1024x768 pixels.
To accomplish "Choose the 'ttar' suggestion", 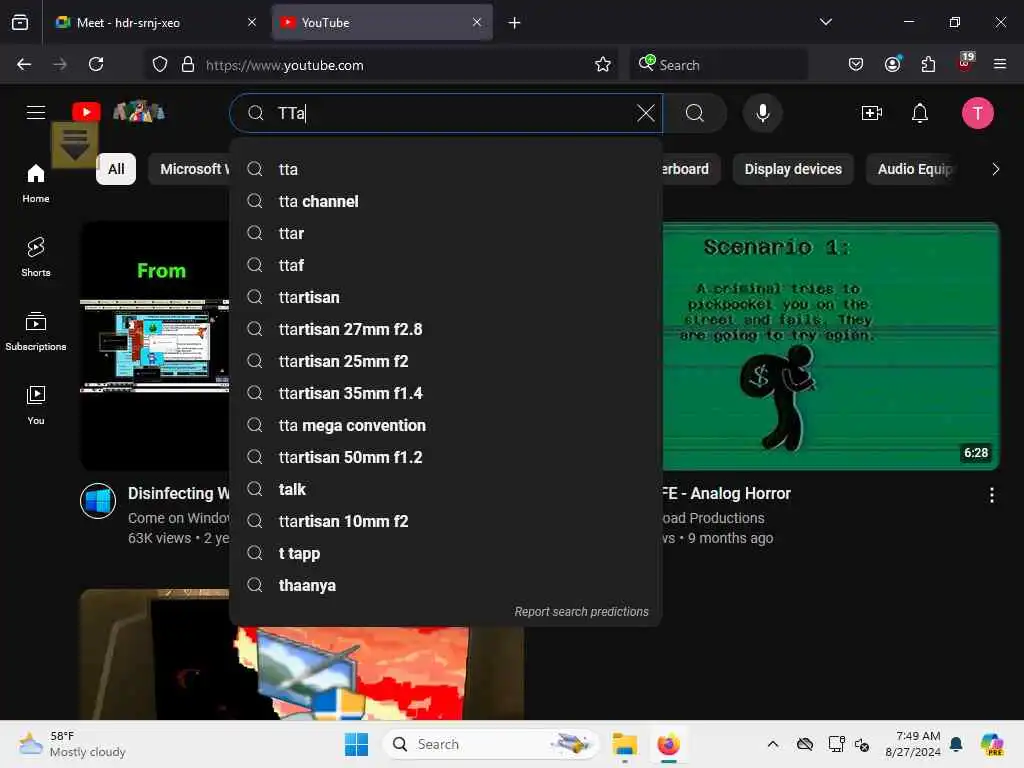I will [445, 233].
